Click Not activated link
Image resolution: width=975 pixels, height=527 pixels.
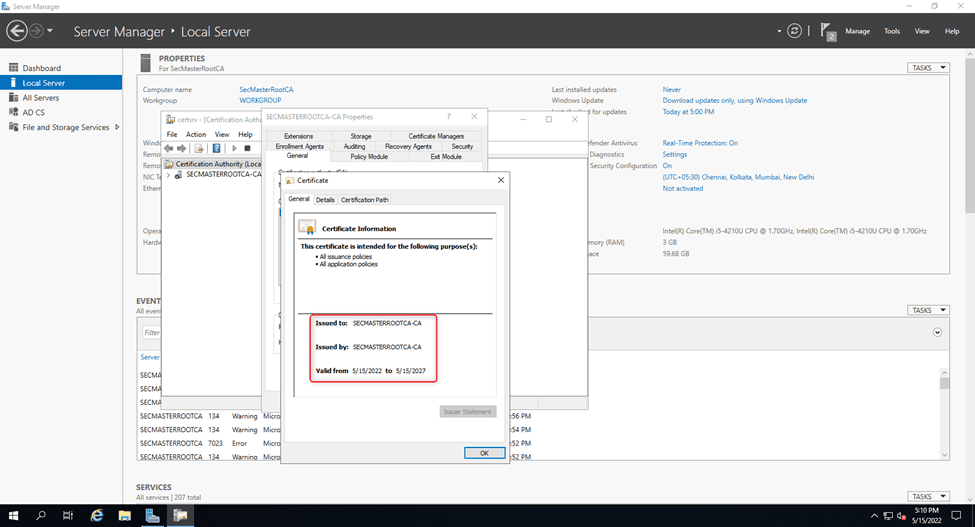(683, 188)
